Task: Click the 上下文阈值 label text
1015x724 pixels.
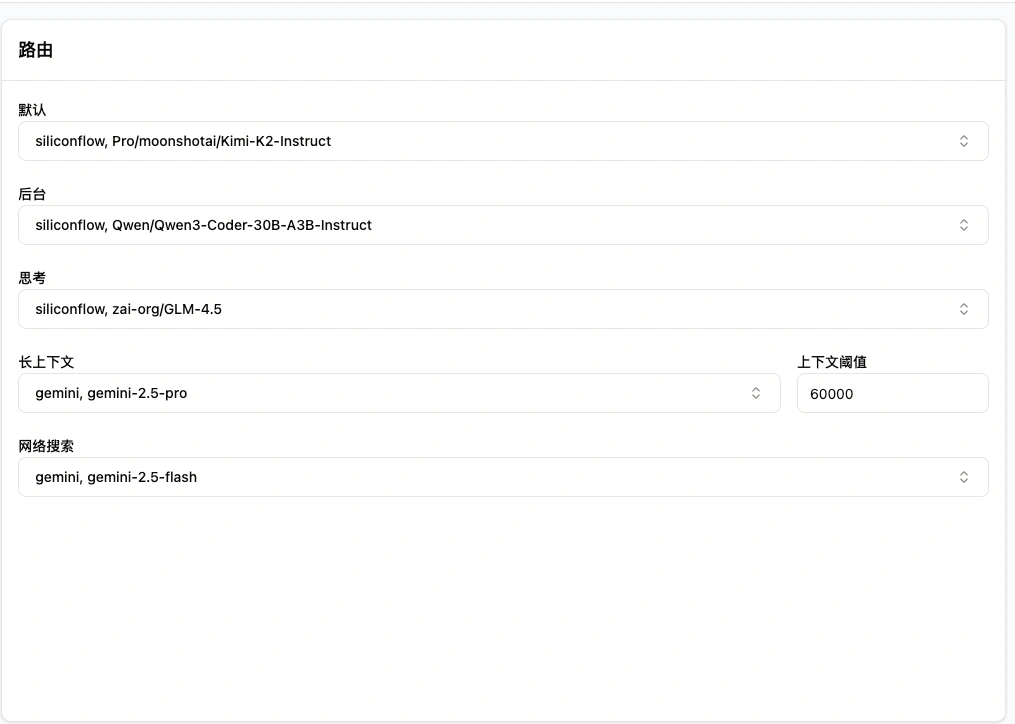Action: (x=832, y=362)
